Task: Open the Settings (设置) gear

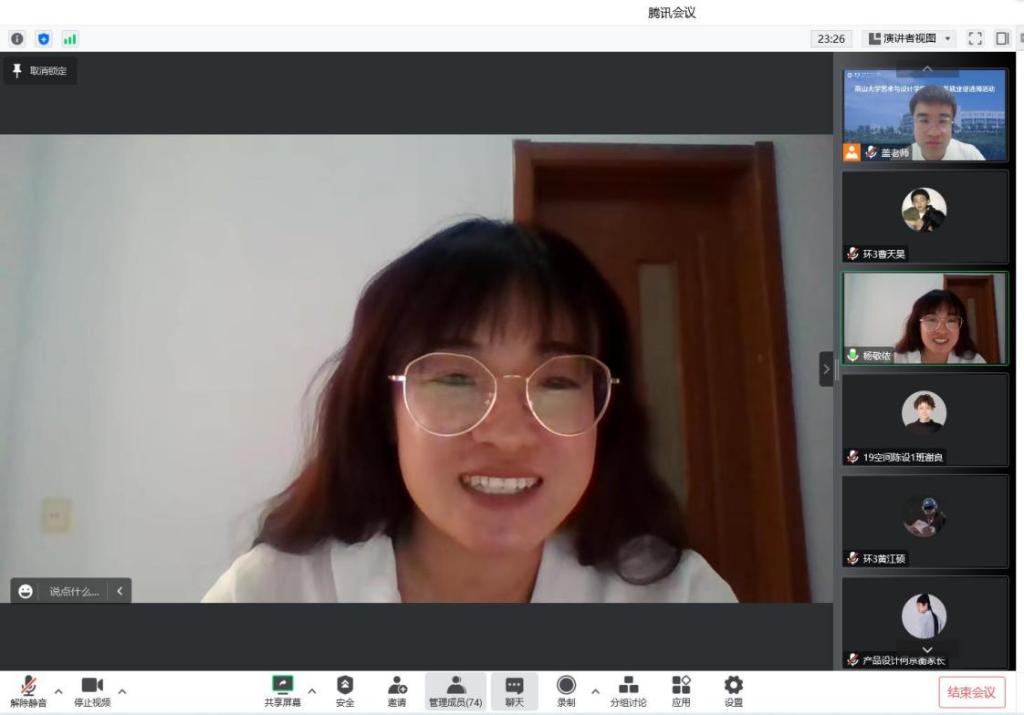Action: click(x=733, y=690)
